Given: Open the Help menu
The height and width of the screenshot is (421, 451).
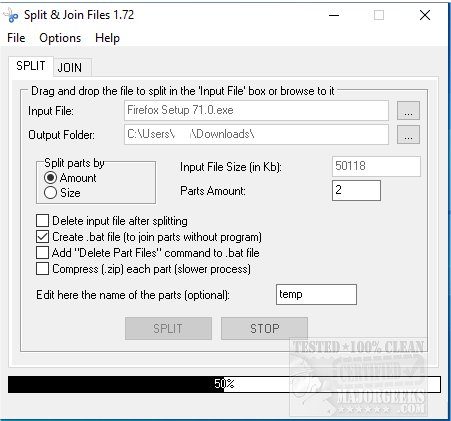Looking at the screenshot, I should [107, 38].
